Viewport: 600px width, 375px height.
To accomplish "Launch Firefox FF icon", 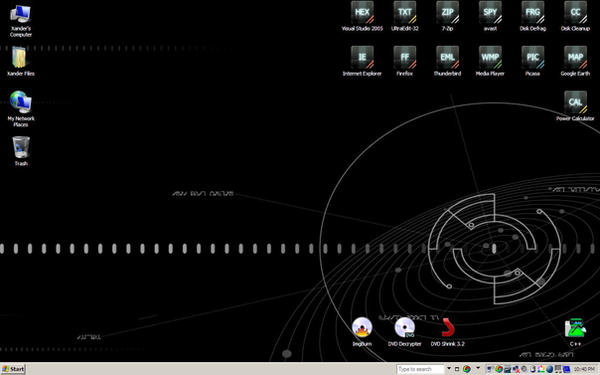I will [405, 61].
